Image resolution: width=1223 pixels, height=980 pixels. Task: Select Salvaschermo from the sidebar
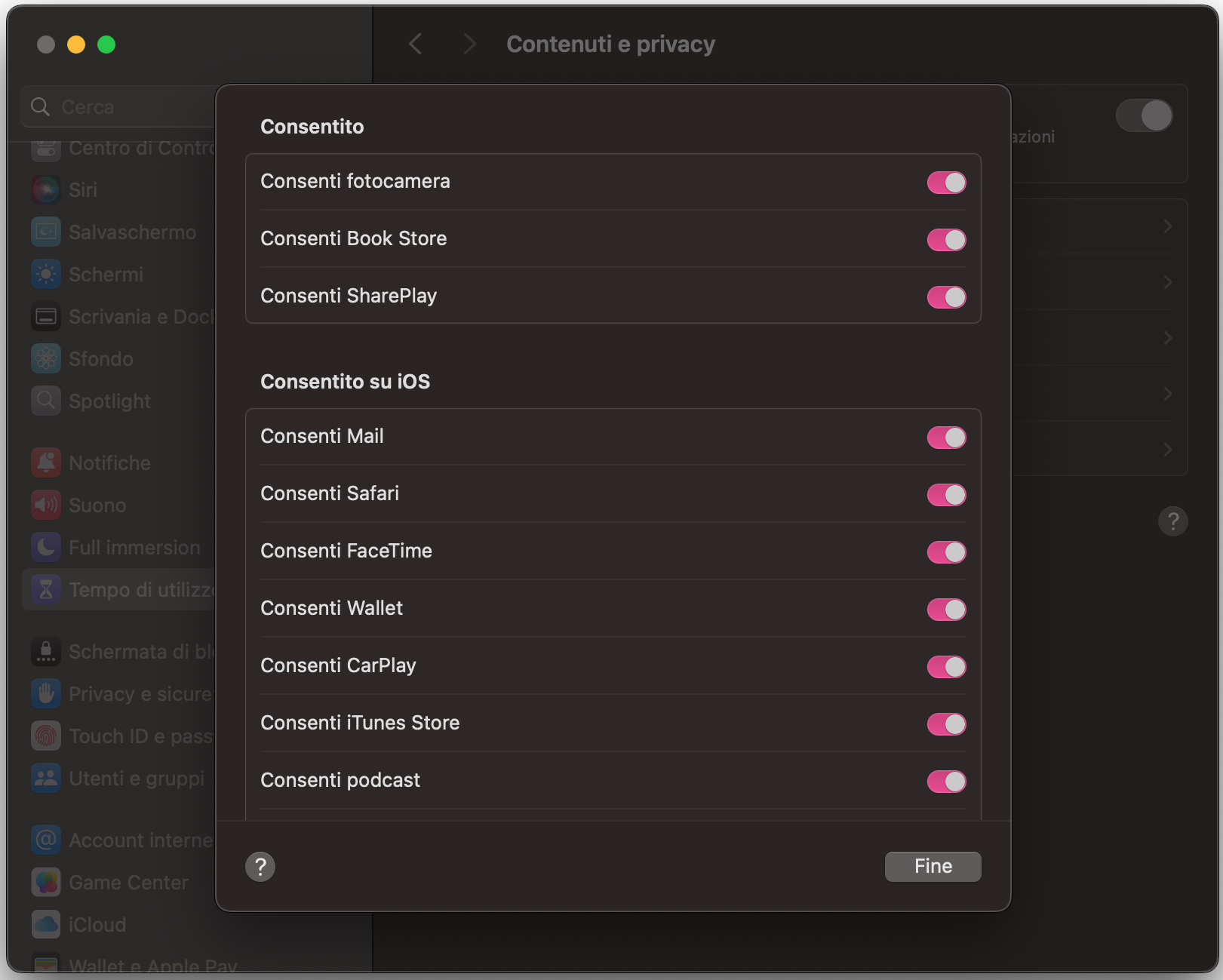tap(45, 232)
